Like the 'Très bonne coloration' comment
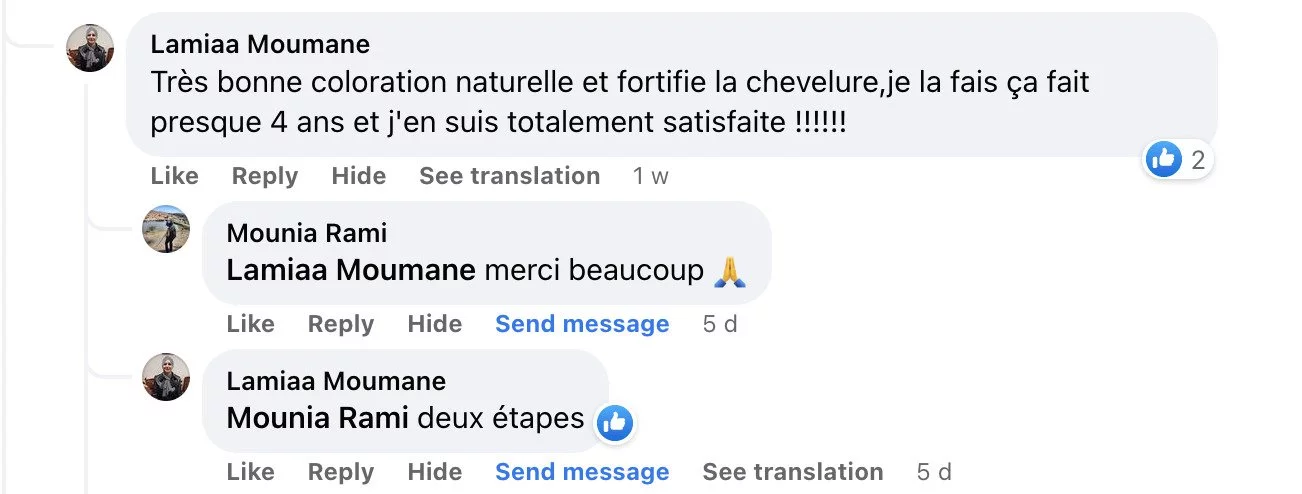Image resolution: width=1302 pixels, height=494 pixels. pyautogui.click(x=174, y=176)
